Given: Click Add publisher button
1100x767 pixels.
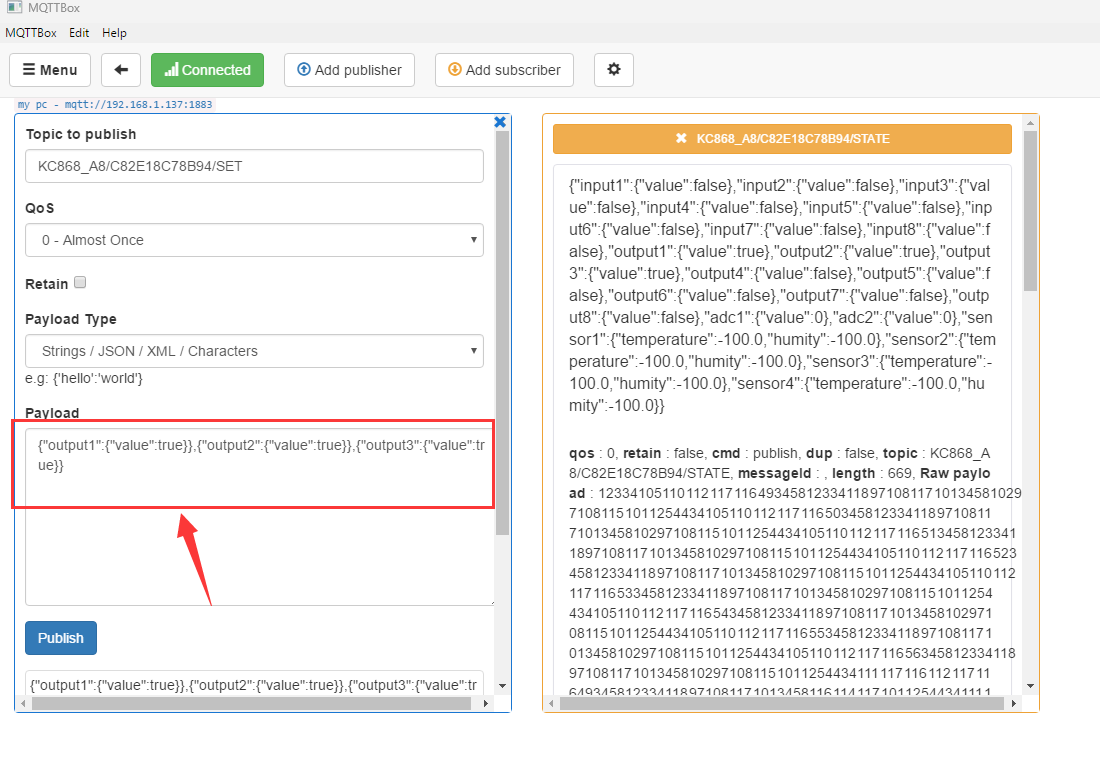Looking at the screenshot, I should (349, 70).
